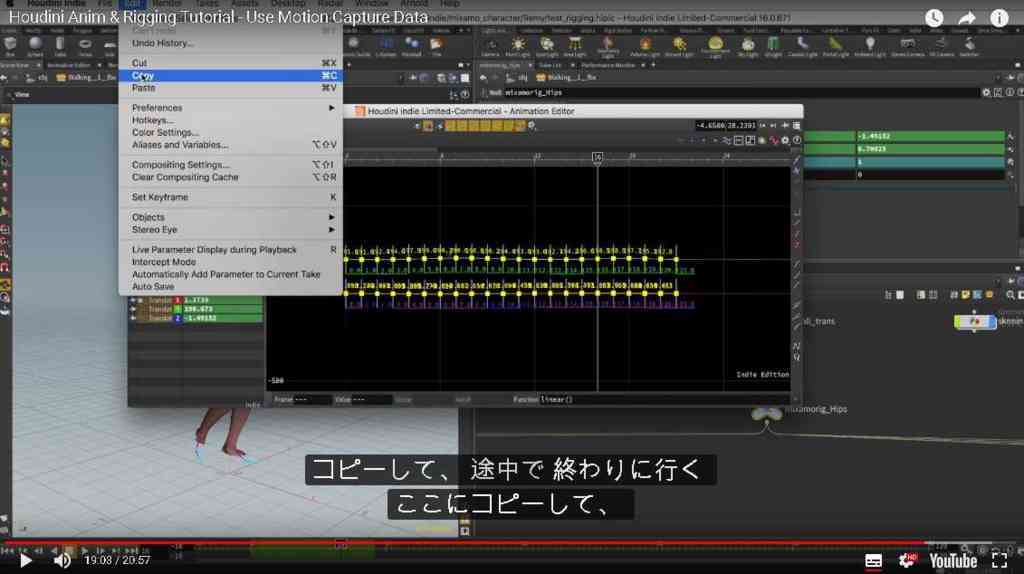The height and width of the screenshot is (574, 1024).
Task: Select the GI Light shelf tool
Action: pyautogui.click(x=773, y=46)
